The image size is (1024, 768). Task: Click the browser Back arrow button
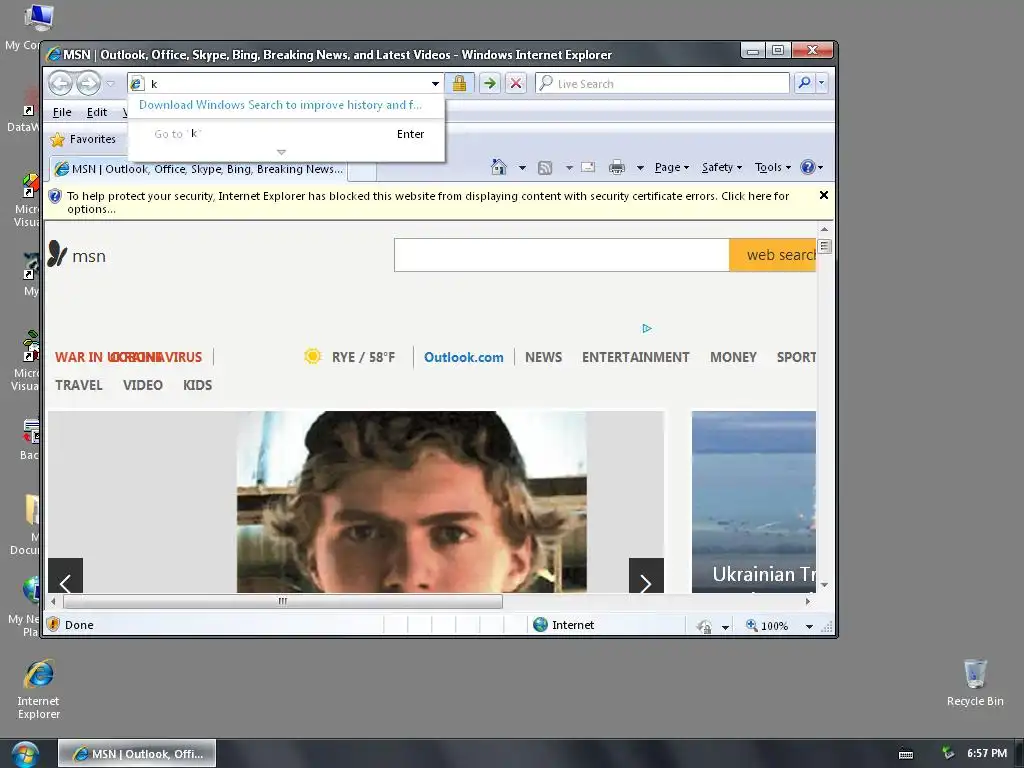click(61, 83)
